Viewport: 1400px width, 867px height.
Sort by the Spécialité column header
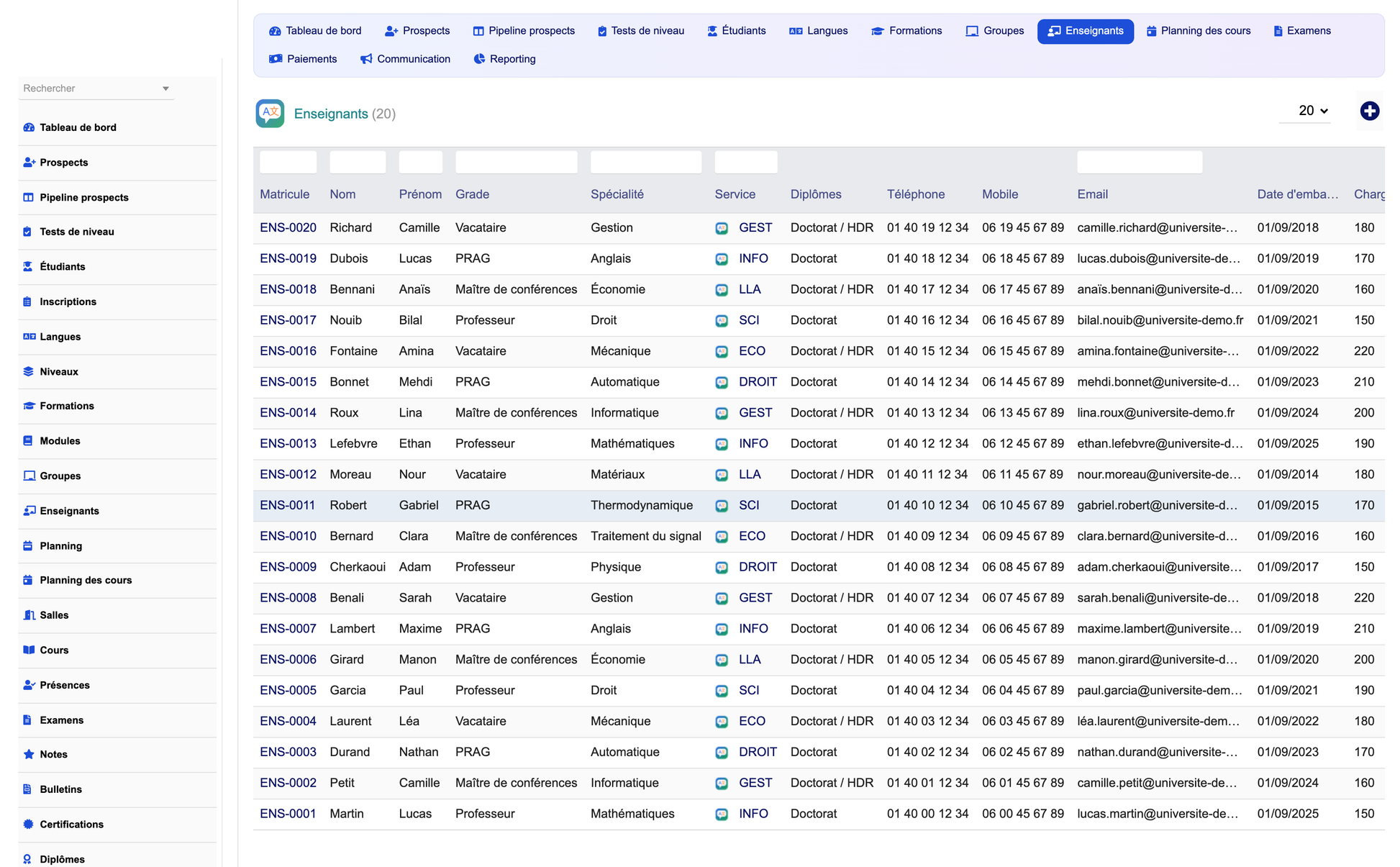click(x=617, y=194)
